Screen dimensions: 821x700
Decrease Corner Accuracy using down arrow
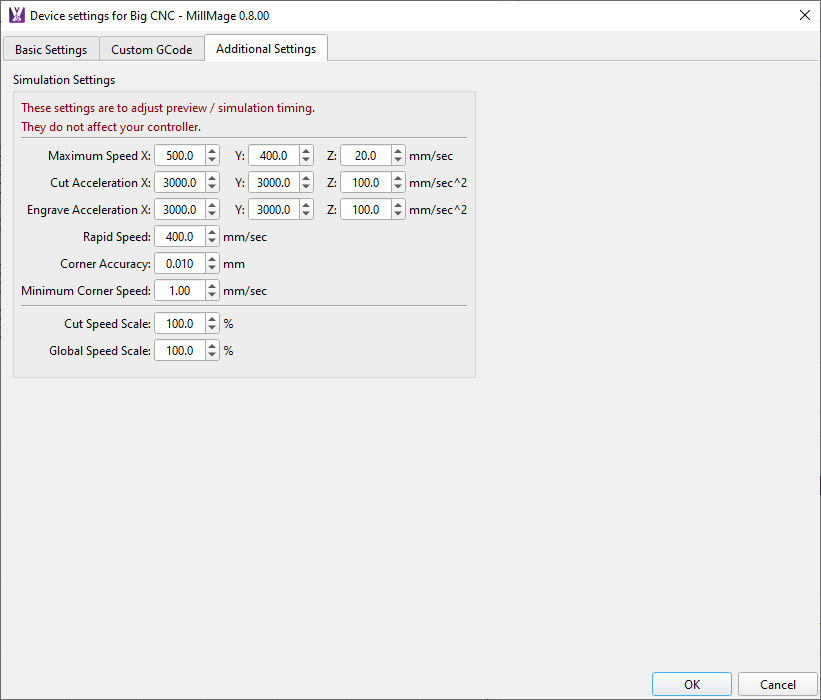[x=212, y=269]
